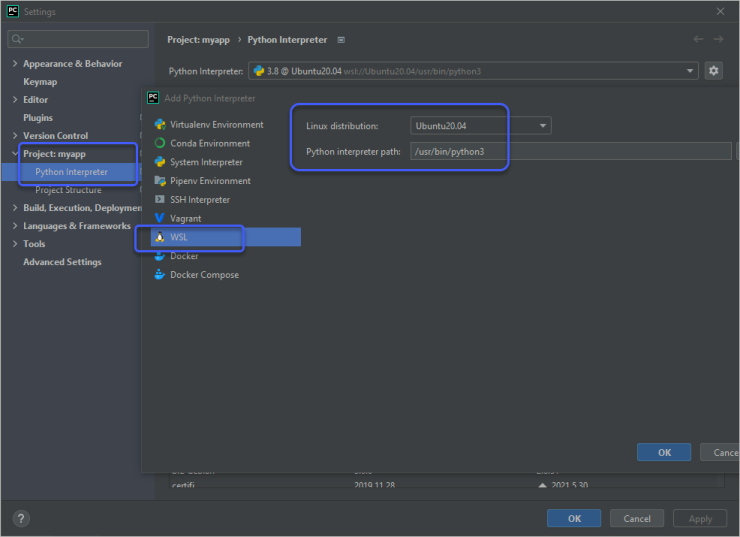Open the Linux distribution dropdown

[x=480, y=126]
